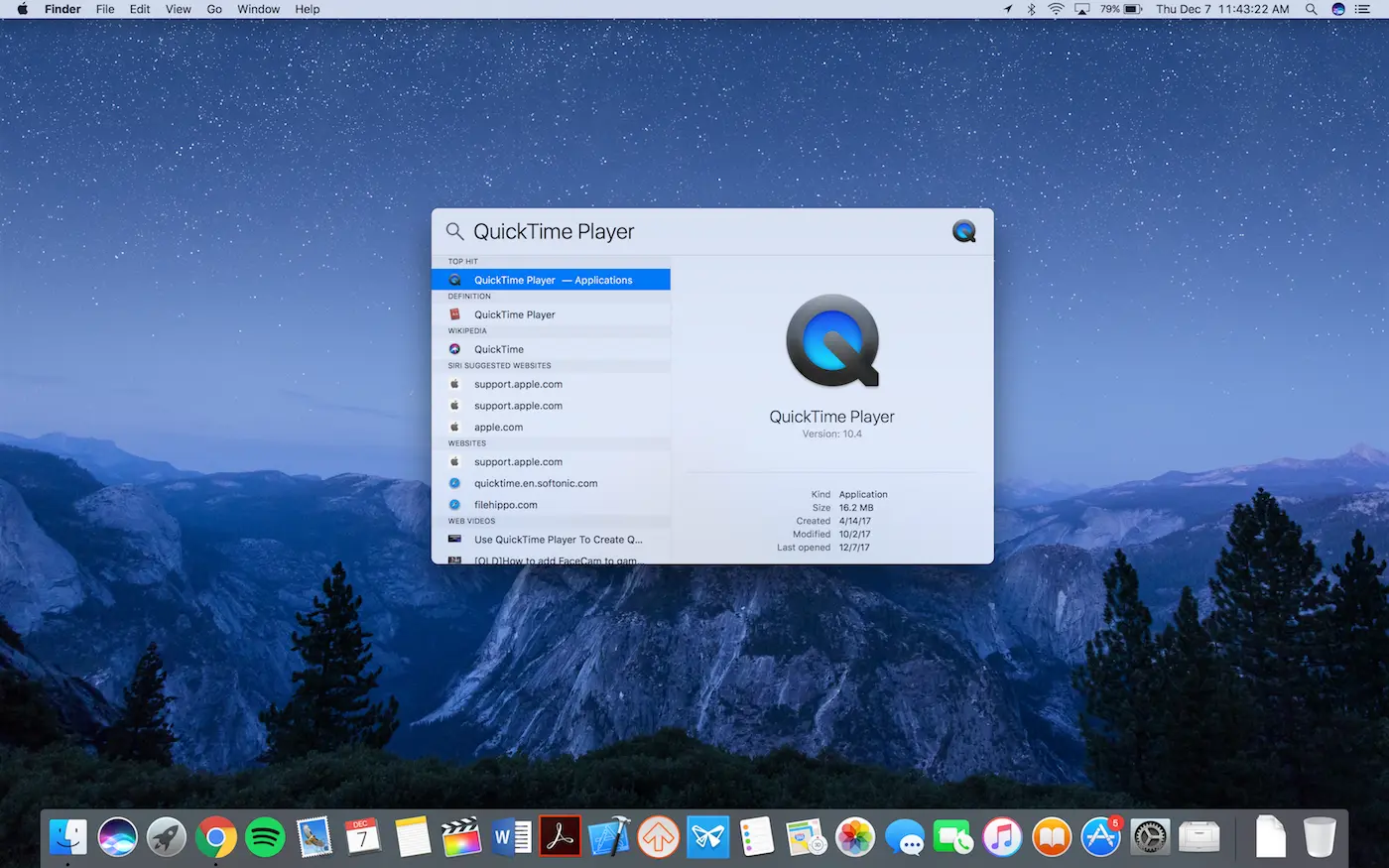Open Messages speech bubble in Dock

pos(905,837)
